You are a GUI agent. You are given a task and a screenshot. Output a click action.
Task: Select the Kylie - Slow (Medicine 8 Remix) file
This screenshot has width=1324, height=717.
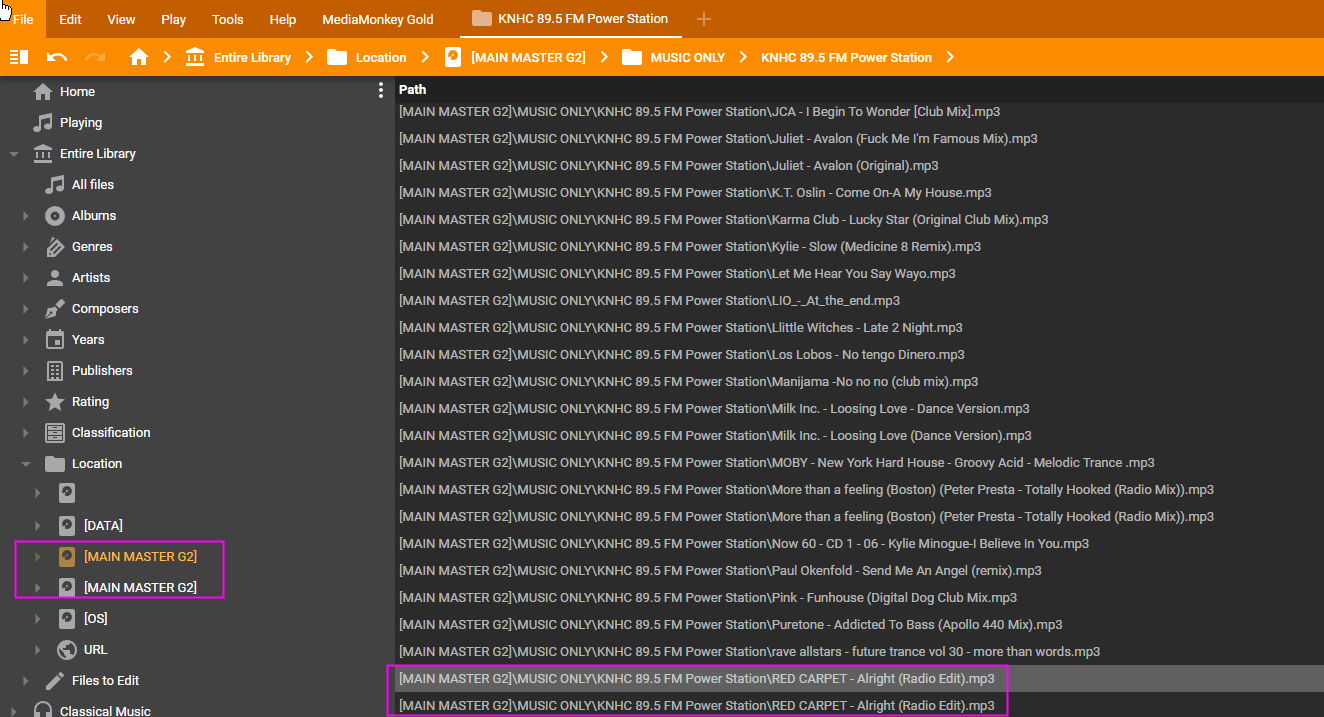[x=689, y=246]
